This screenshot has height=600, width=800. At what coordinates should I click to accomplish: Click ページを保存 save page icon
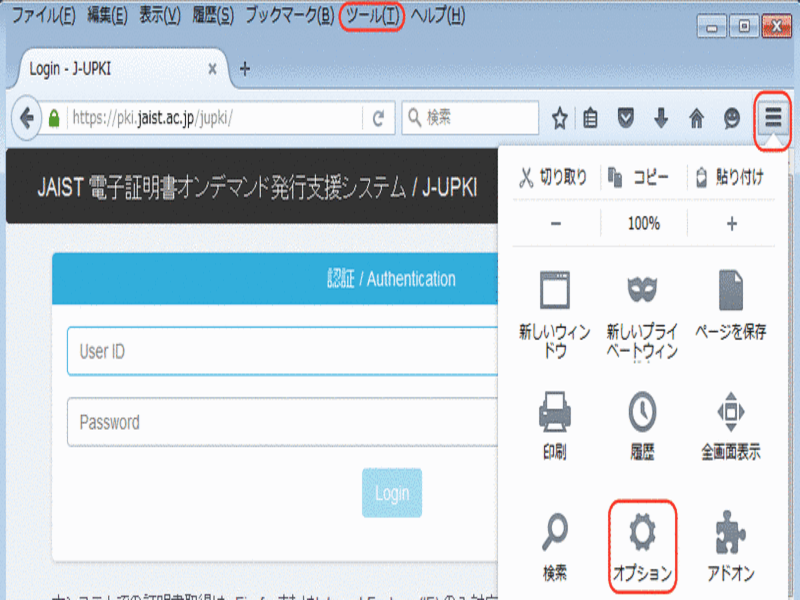coord(731,305)
